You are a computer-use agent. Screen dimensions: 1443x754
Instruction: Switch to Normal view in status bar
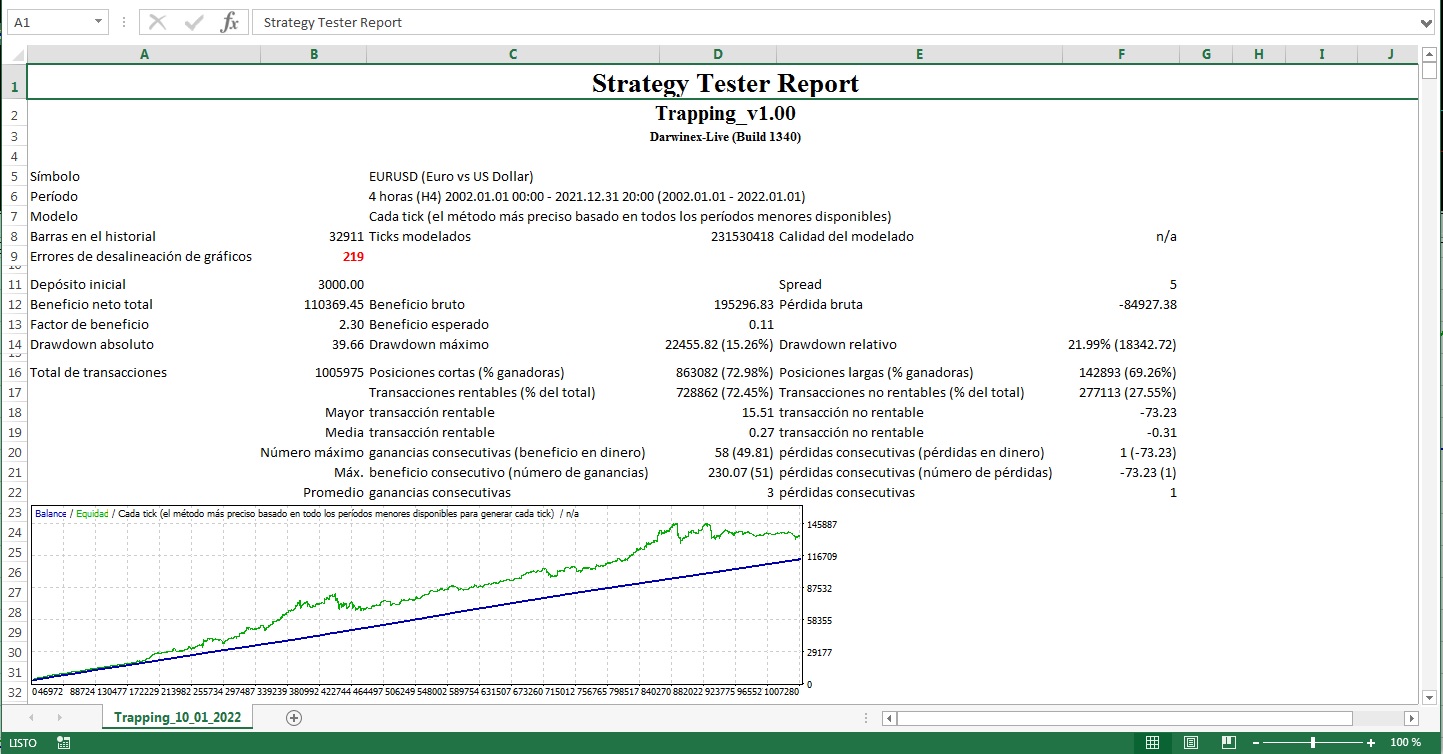pyautogui.click(x=1152, y=743)
